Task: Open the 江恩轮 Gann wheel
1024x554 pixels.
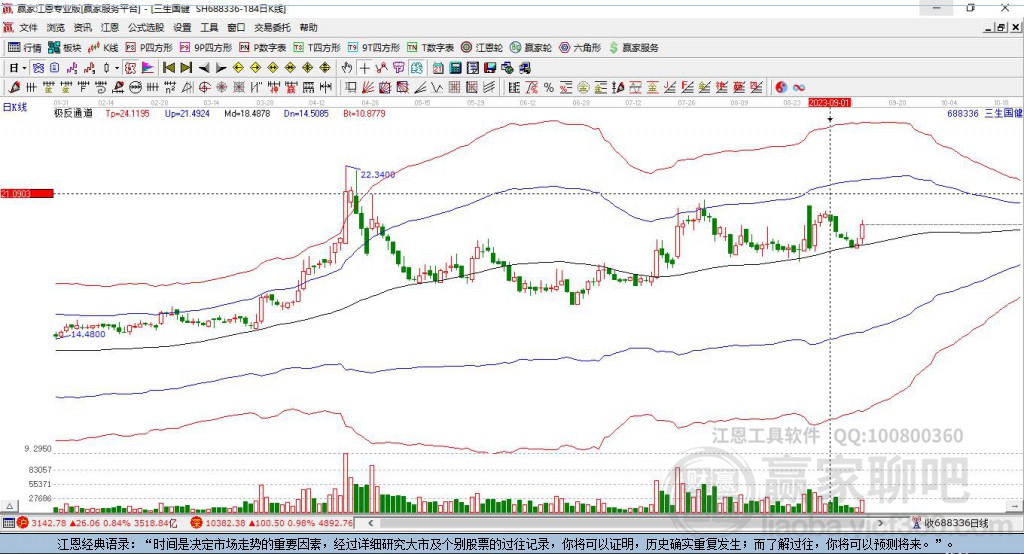Action: [482, 48]
